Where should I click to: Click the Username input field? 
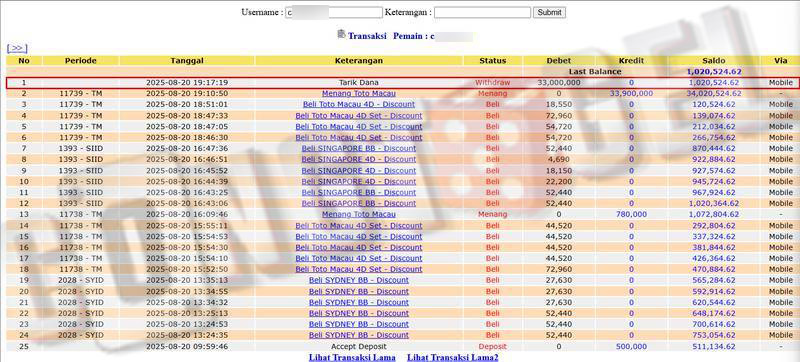coord(333,12)
